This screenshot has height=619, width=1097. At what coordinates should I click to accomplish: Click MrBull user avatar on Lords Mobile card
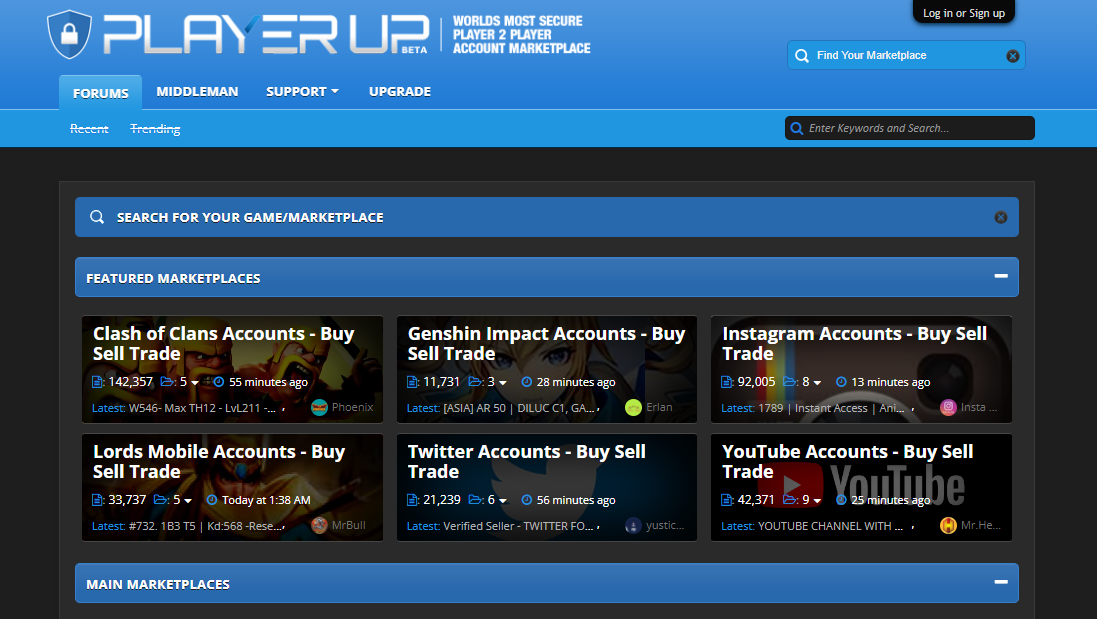pos(319,525)
